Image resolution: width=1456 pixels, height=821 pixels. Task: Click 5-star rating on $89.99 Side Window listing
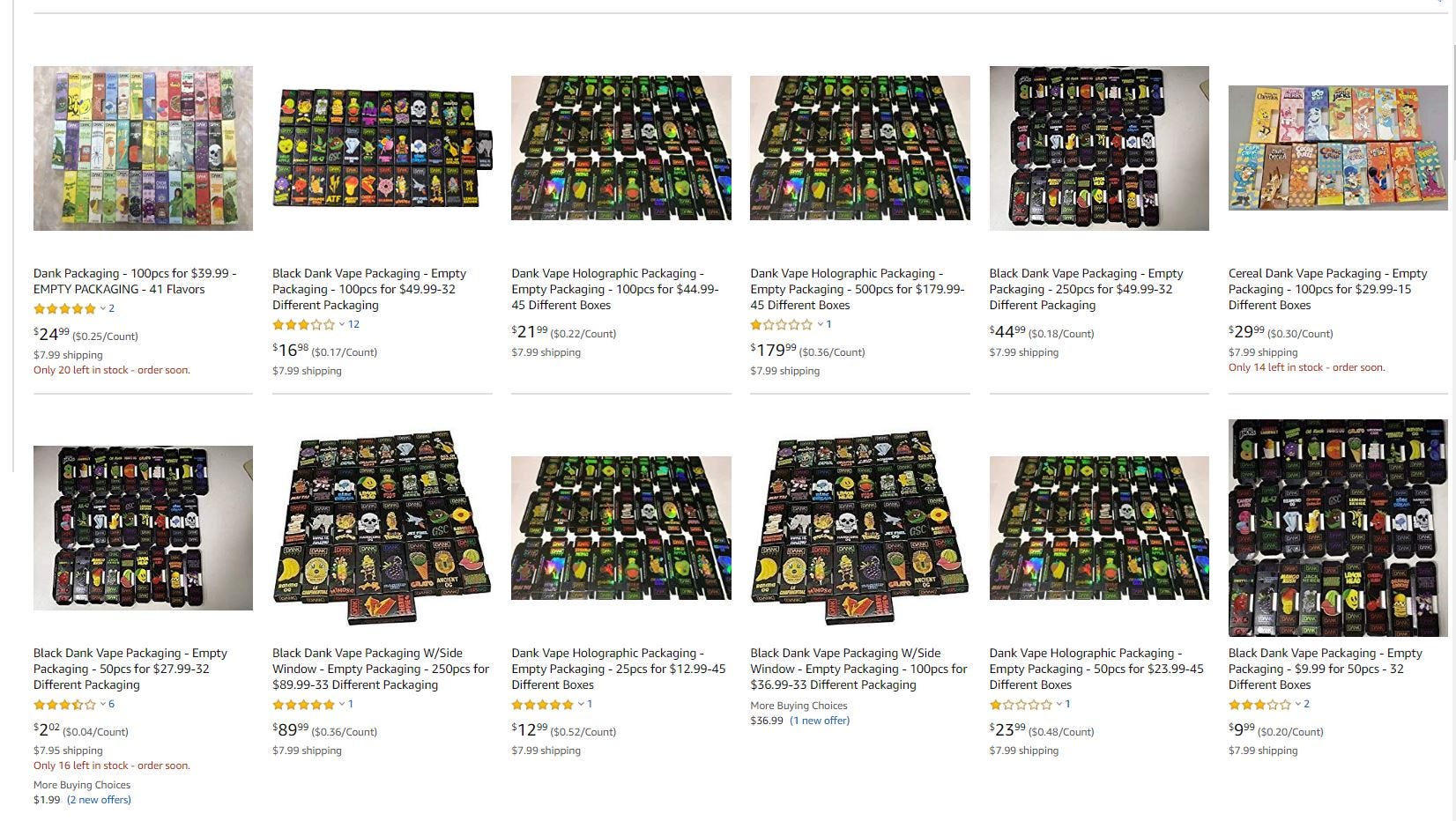pos(303,704)
